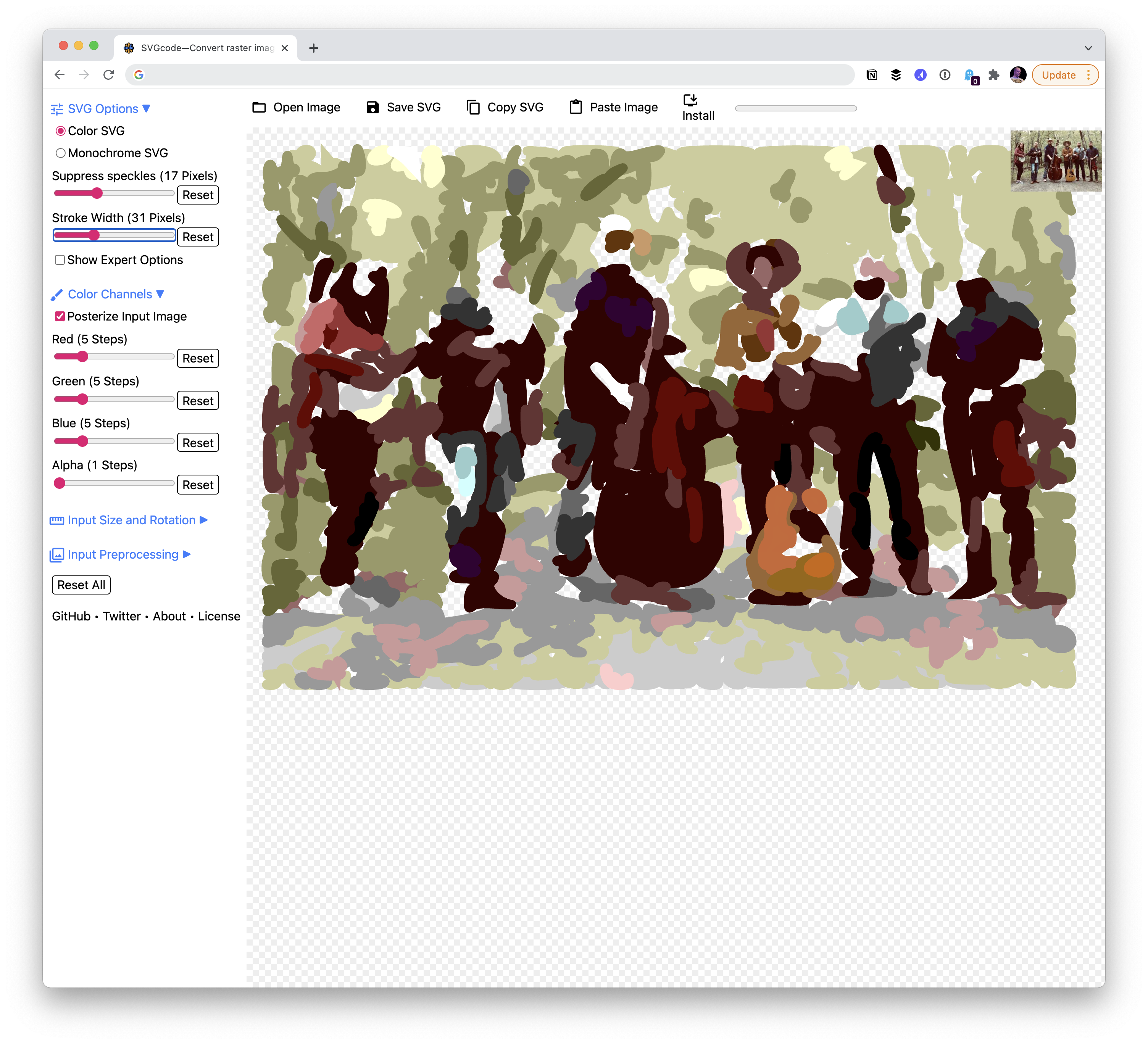Click the browser forward arrow
The image size is (1148, 1044).
tap(84, 74)
